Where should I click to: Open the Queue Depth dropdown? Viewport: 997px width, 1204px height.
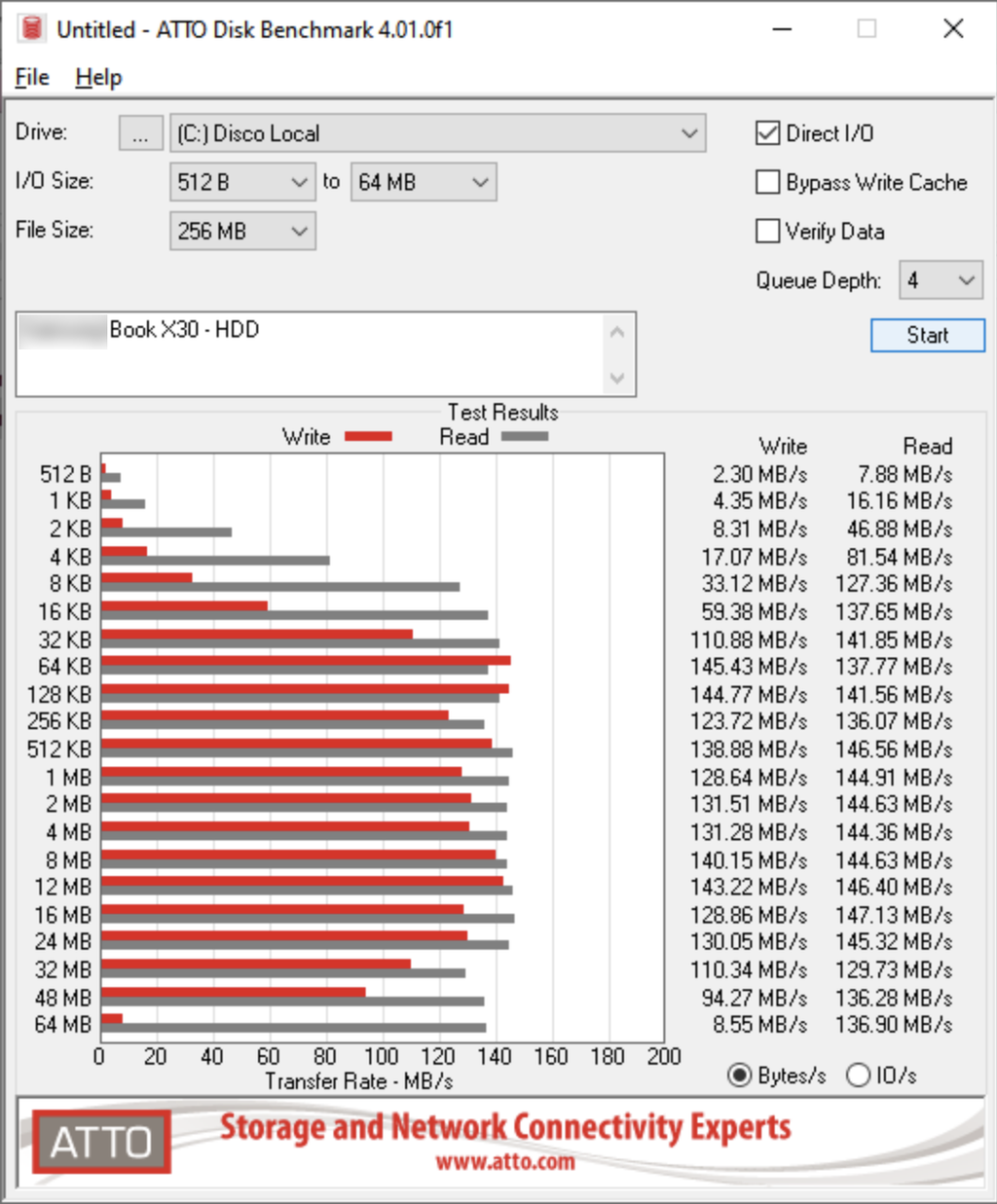coord(941,280)
